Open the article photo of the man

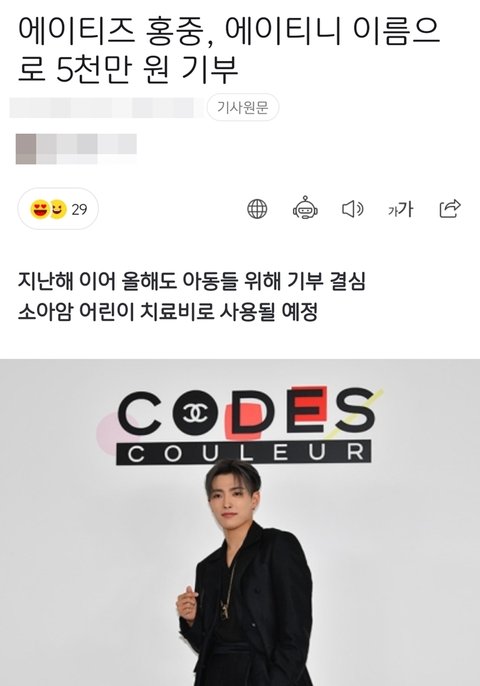240,522
